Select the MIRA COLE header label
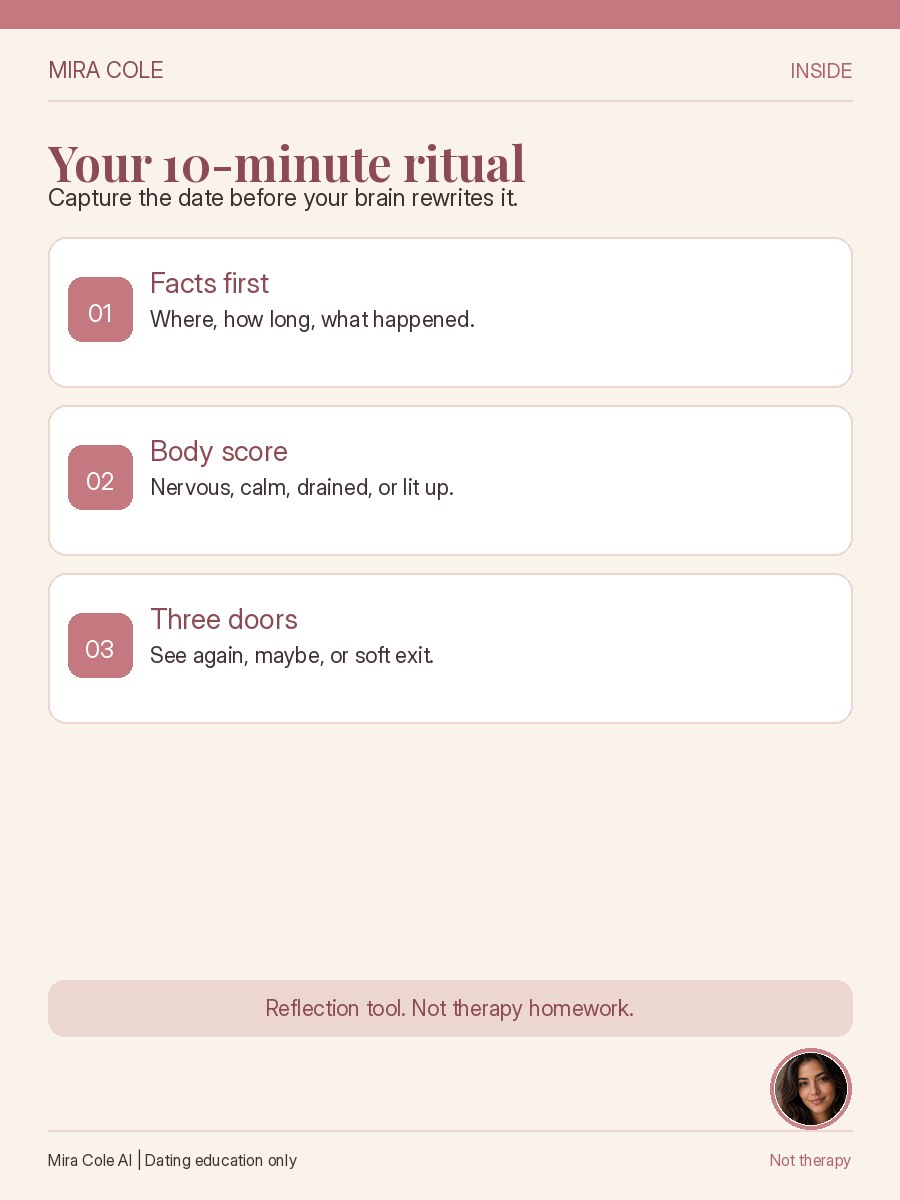The height and width of the screenshot is (1200, 900). (x=106, y=70)
